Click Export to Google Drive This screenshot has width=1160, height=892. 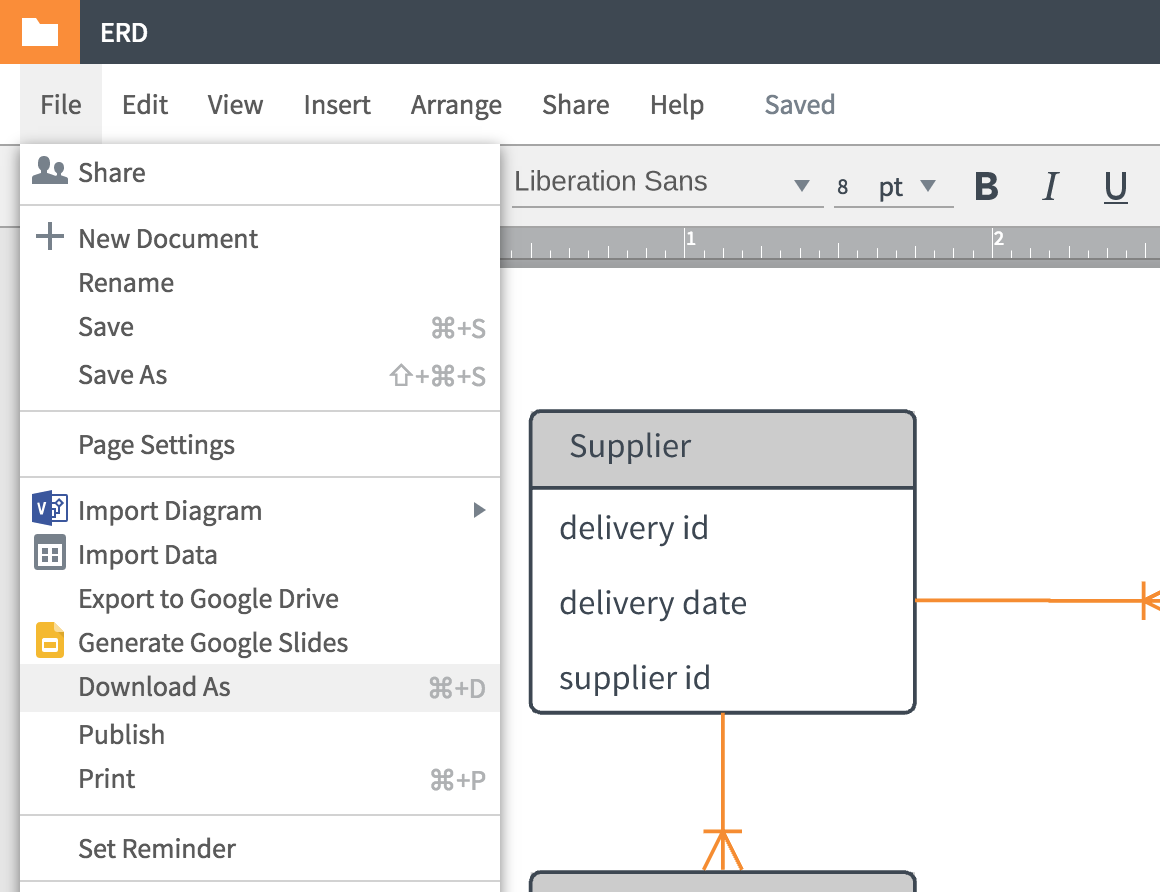(208, 599)
